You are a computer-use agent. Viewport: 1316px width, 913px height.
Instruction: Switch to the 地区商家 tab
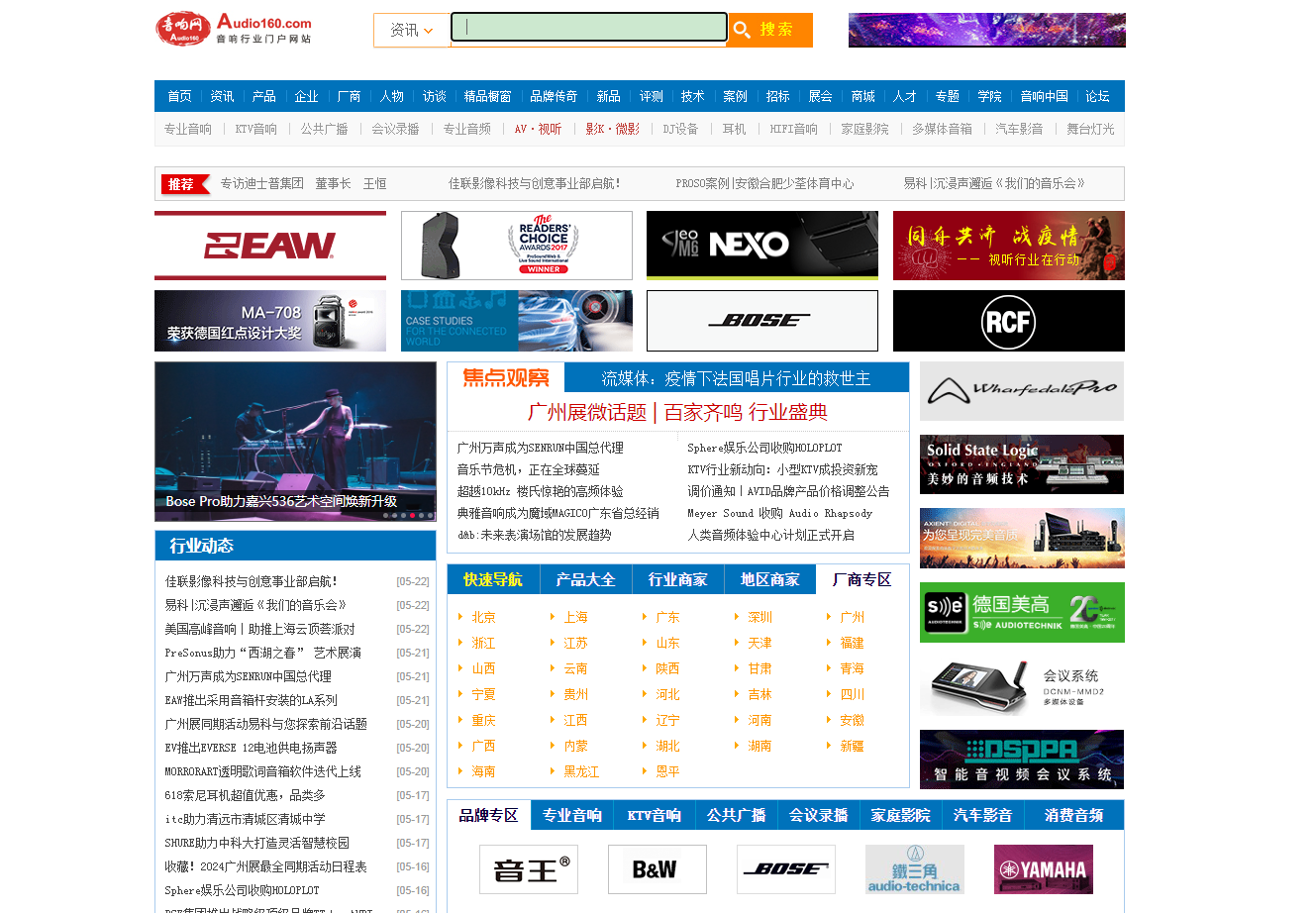click(x=769, y=579)
